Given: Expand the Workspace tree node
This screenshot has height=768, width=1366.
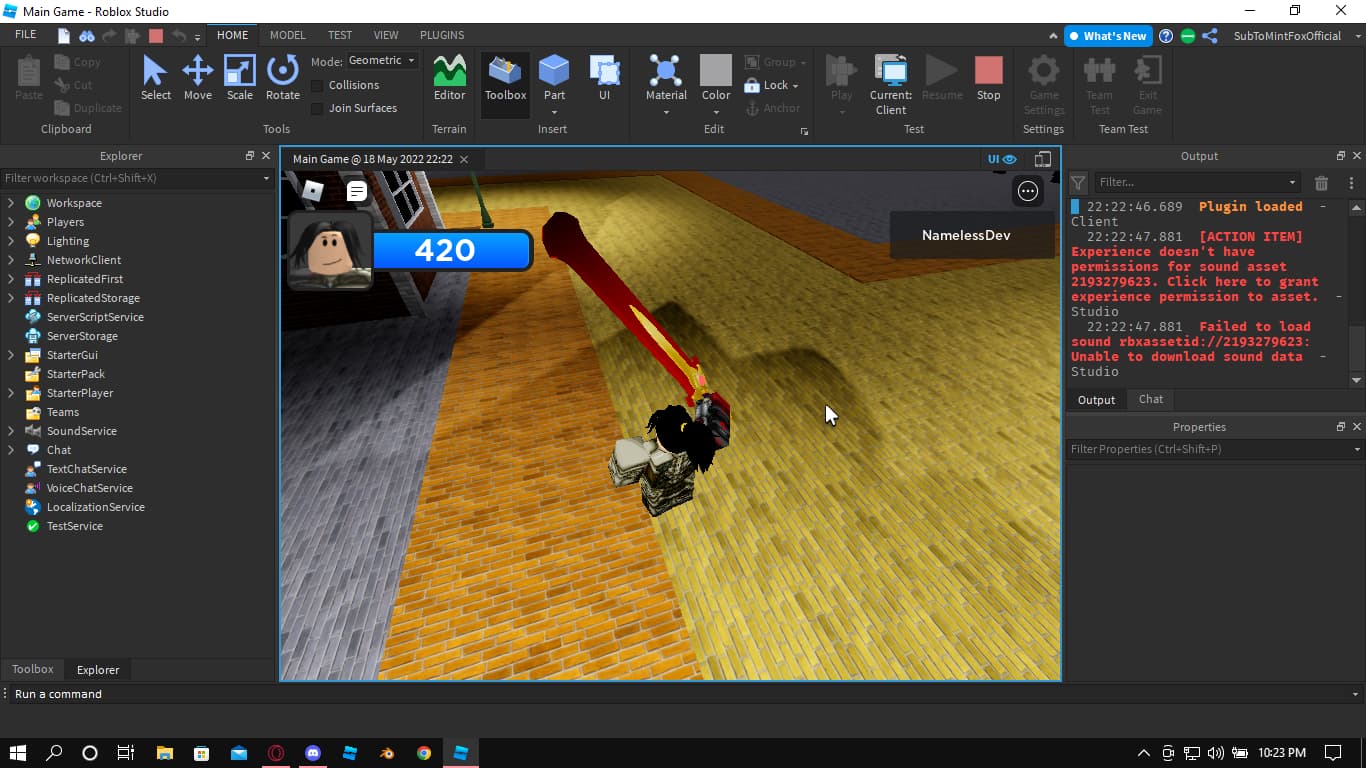Looking at the screenshot, I should pos(11,203).
